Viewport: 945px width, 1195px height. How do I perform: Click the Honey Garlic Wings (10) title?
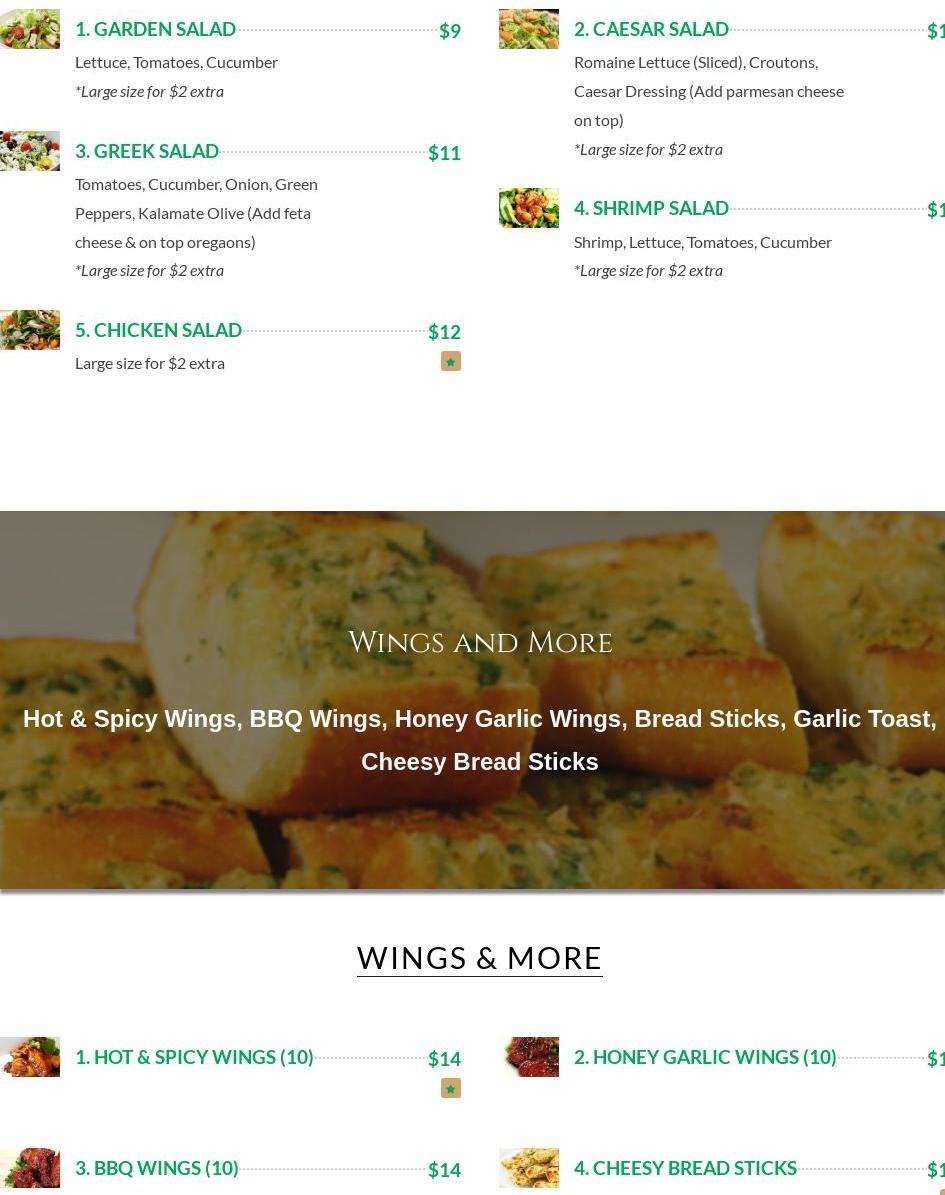click(705, 1057)
